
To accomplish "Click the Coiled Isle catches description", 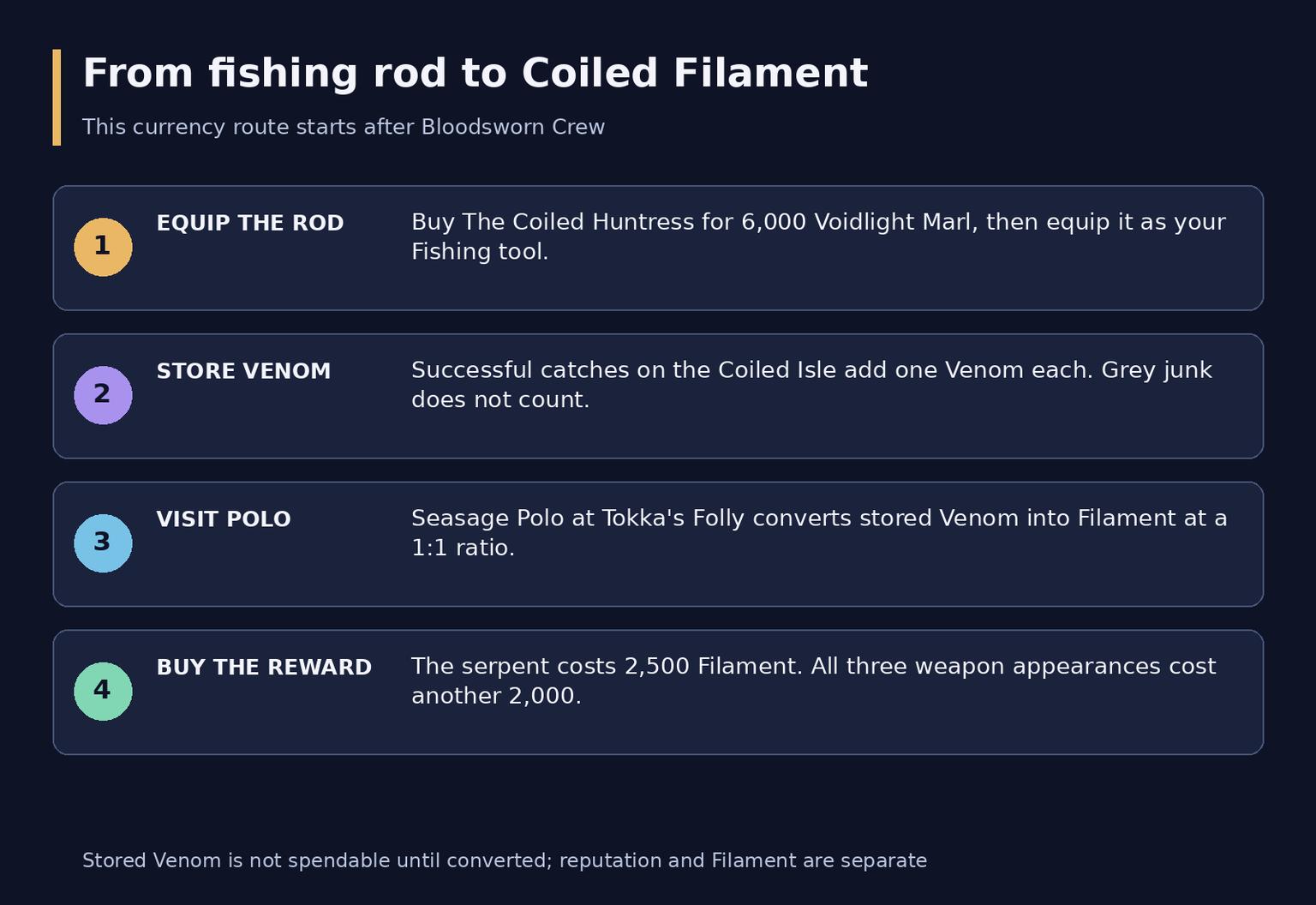I will [x=811, y=385].
